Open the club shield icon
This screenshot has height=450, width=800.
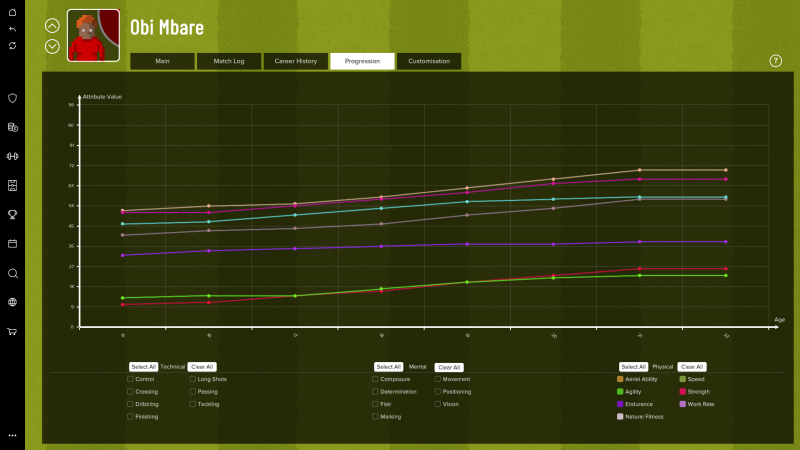(12, 98)
